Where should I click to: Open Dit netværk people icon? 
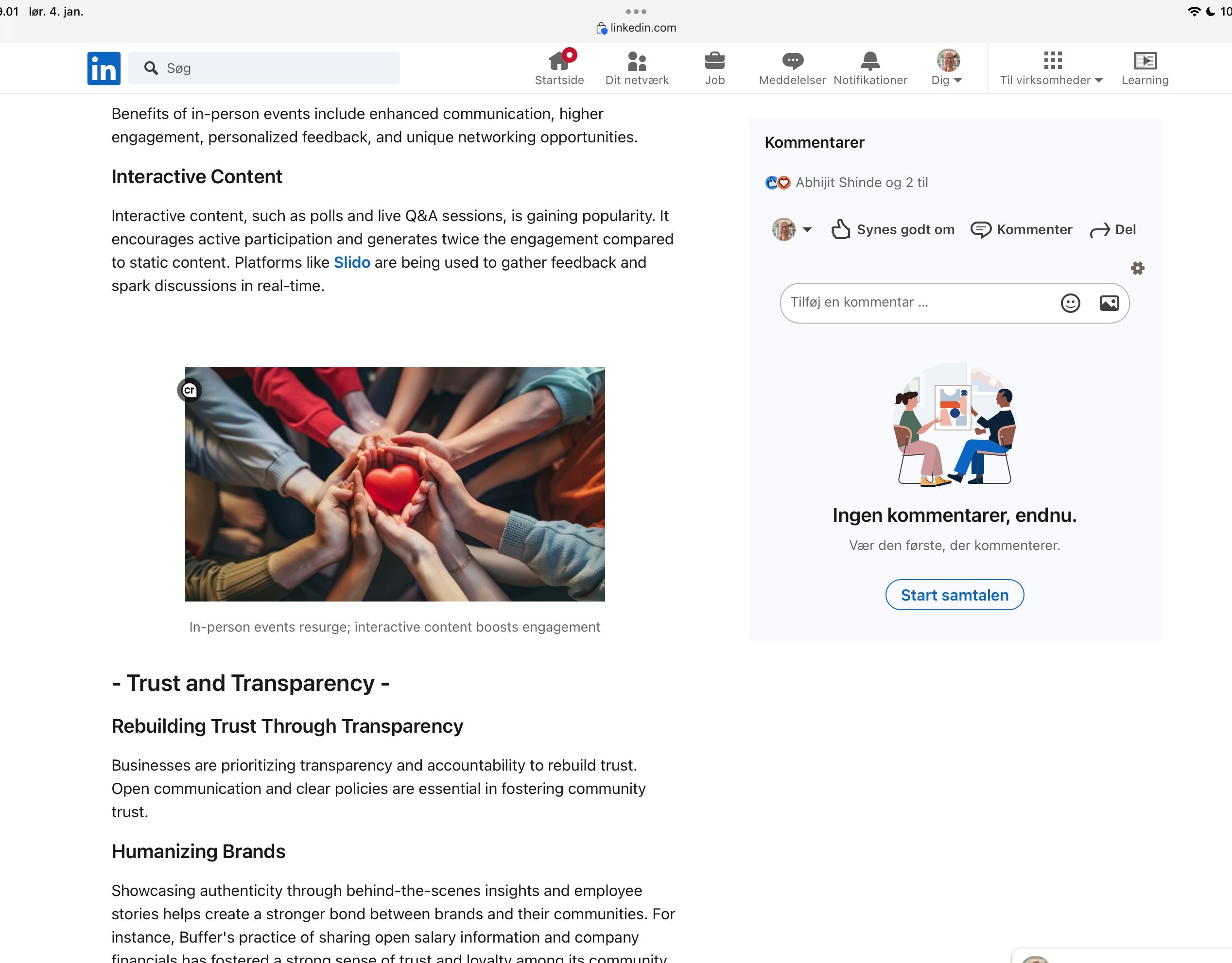click(x=637, y=61)
